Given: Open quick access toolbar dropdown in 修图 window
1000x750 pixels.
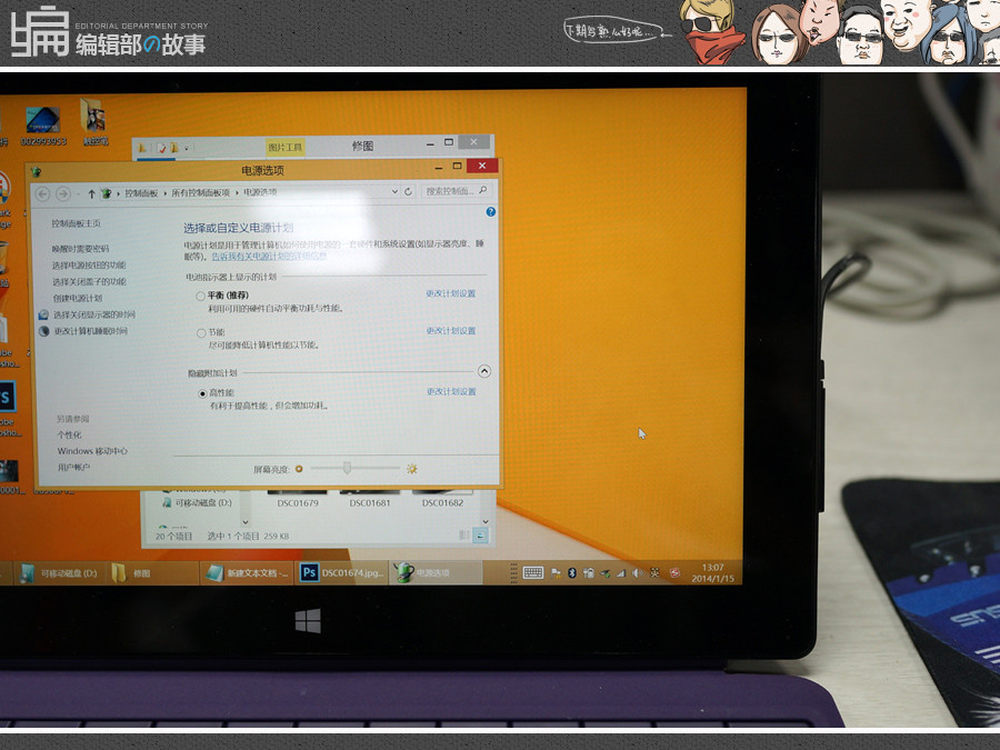Looking at the screenshot, I should point(186,149).
